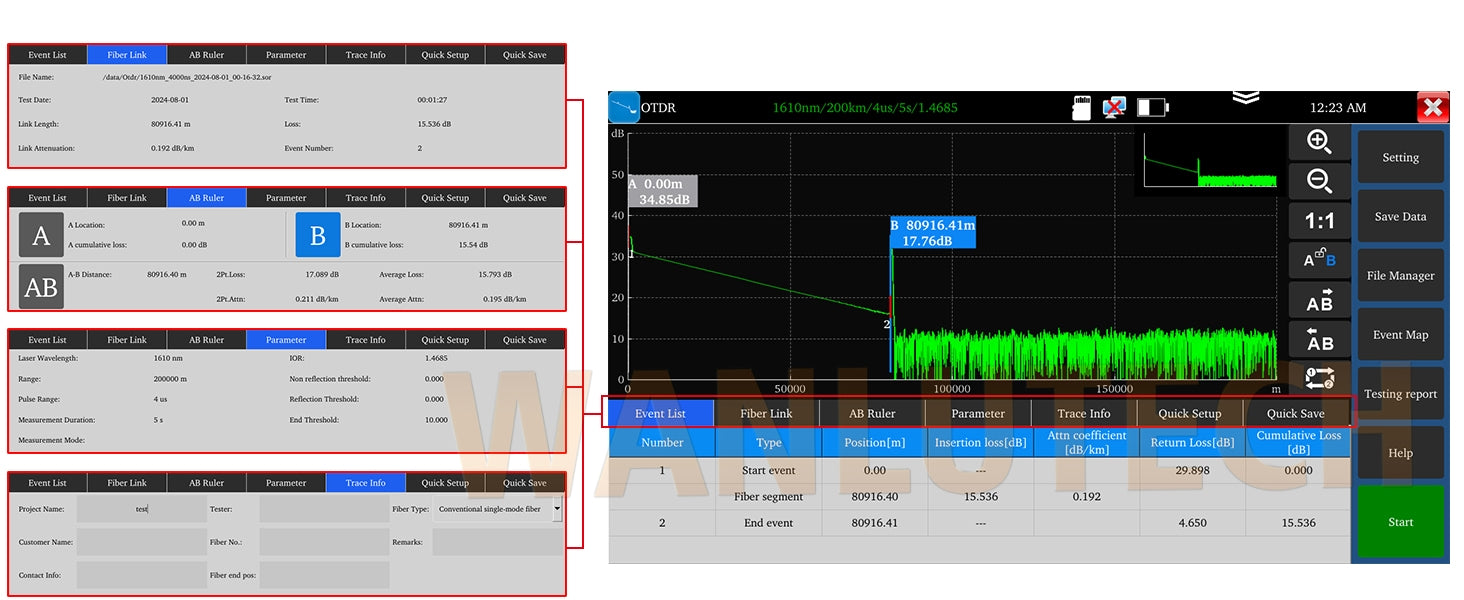Screen dimensions: 1464x600
Task: Click the blue B cursor icon in AB Ruler panel
Action: pos(318,235)
